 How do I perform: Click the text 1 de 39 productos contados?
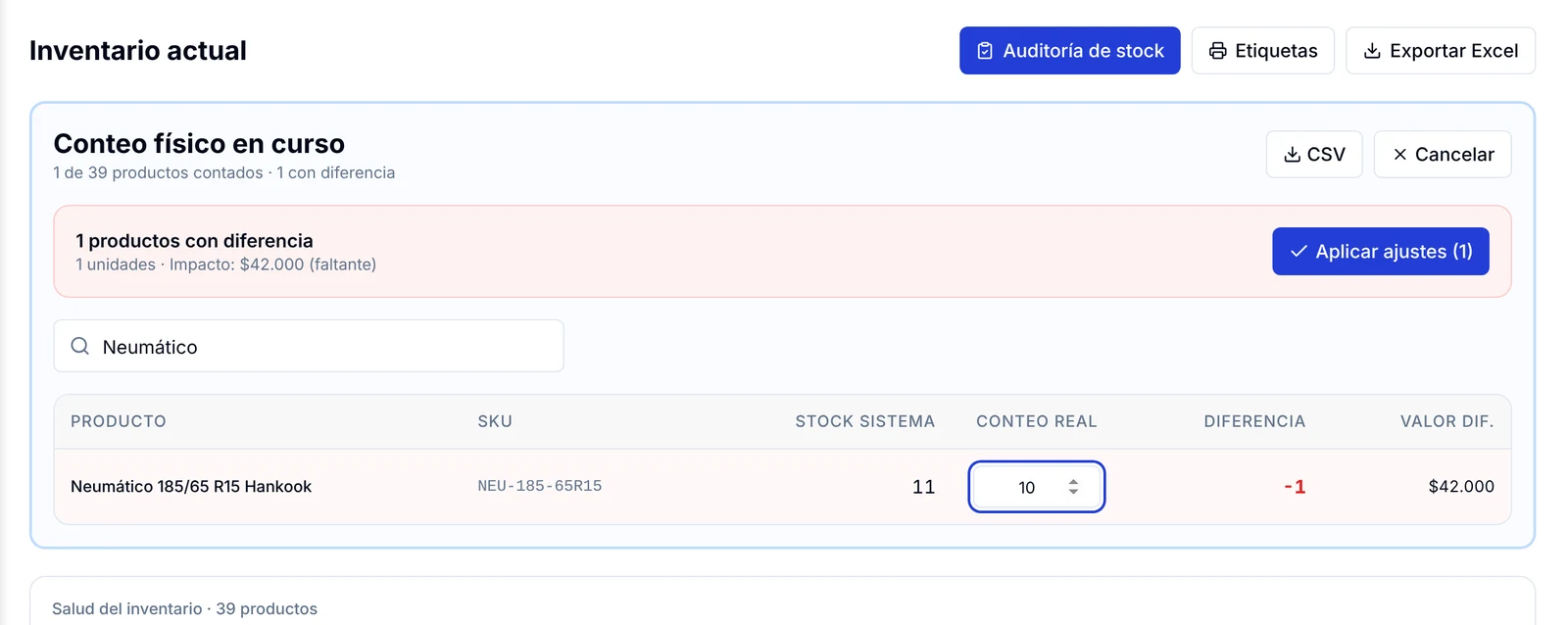click(x=158, y=172)
